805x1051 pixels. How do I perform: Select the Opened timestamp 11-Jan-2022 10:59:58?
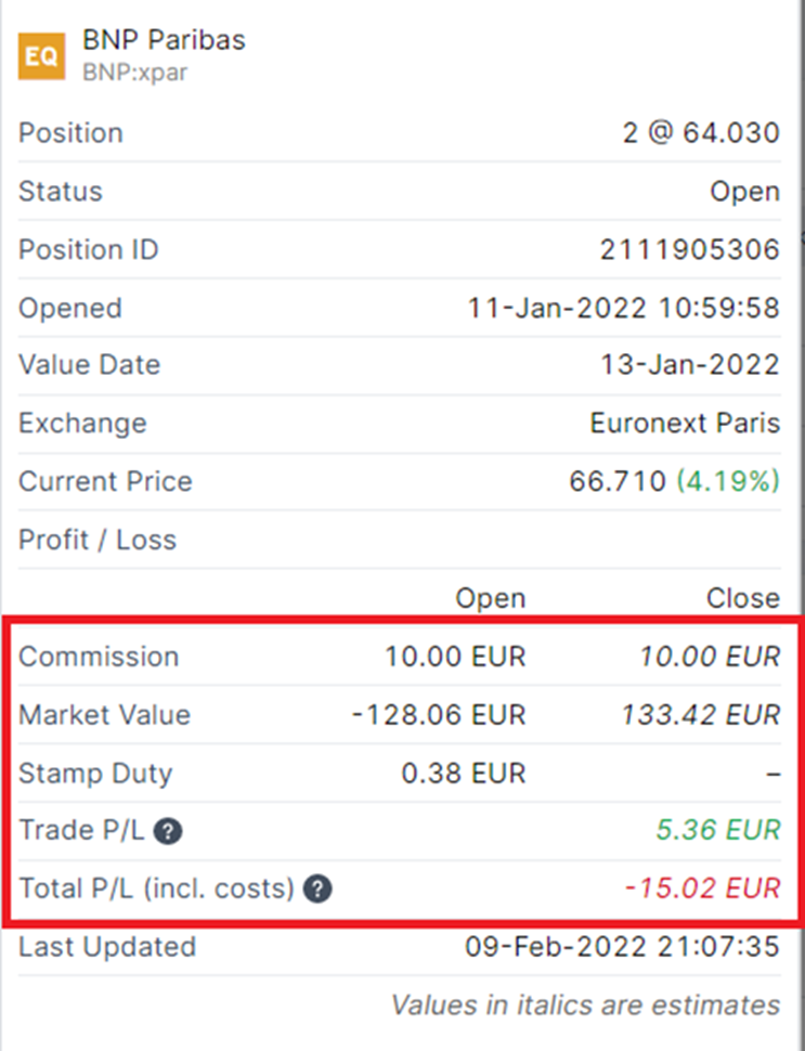click(x=623, y=308)
